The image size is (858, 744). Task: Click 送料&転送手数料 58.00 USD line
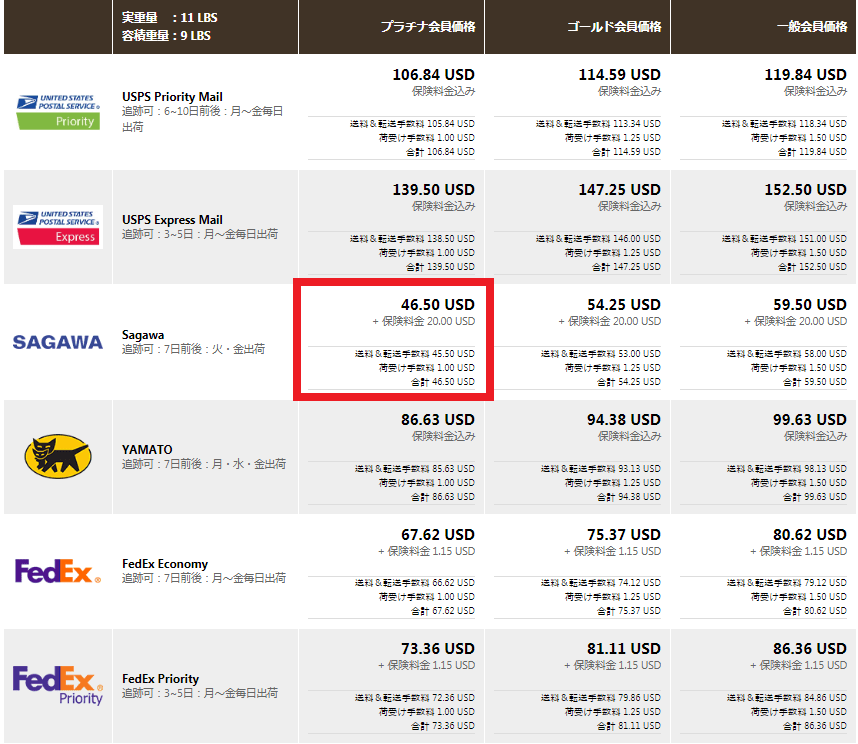pos(787,354)
